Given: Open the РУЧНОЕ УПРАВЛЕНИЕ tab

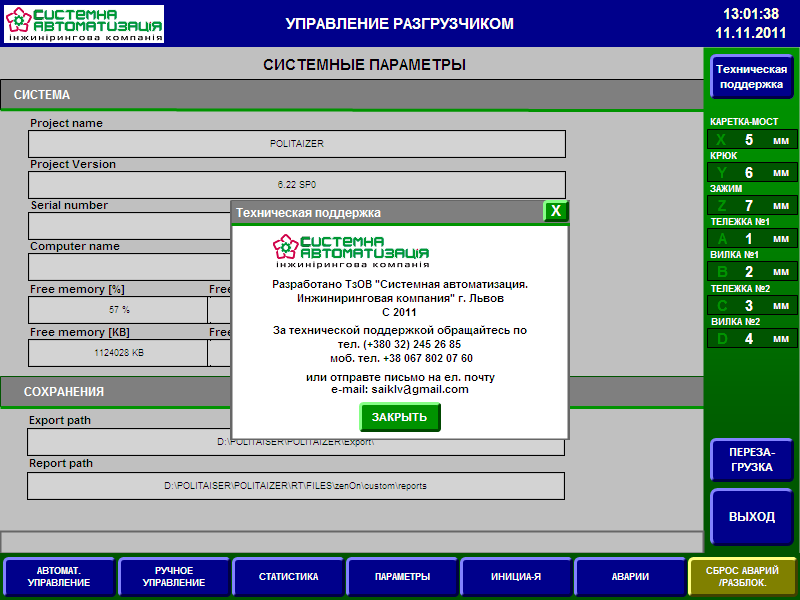Looking at the screenshot, I should pos(174,577).
